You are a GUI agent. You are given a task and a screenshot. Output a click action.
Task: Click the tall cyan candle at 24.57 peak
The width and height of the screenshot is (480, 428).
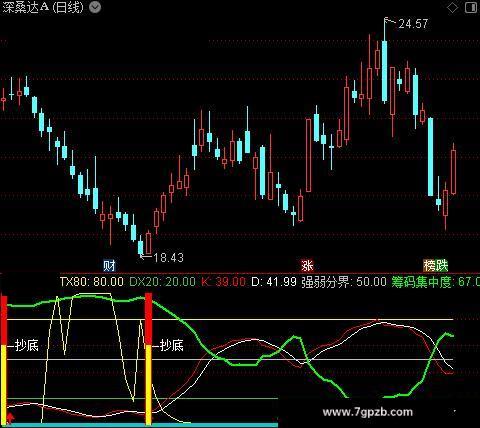pyautogui.click(x=385, y=71)
